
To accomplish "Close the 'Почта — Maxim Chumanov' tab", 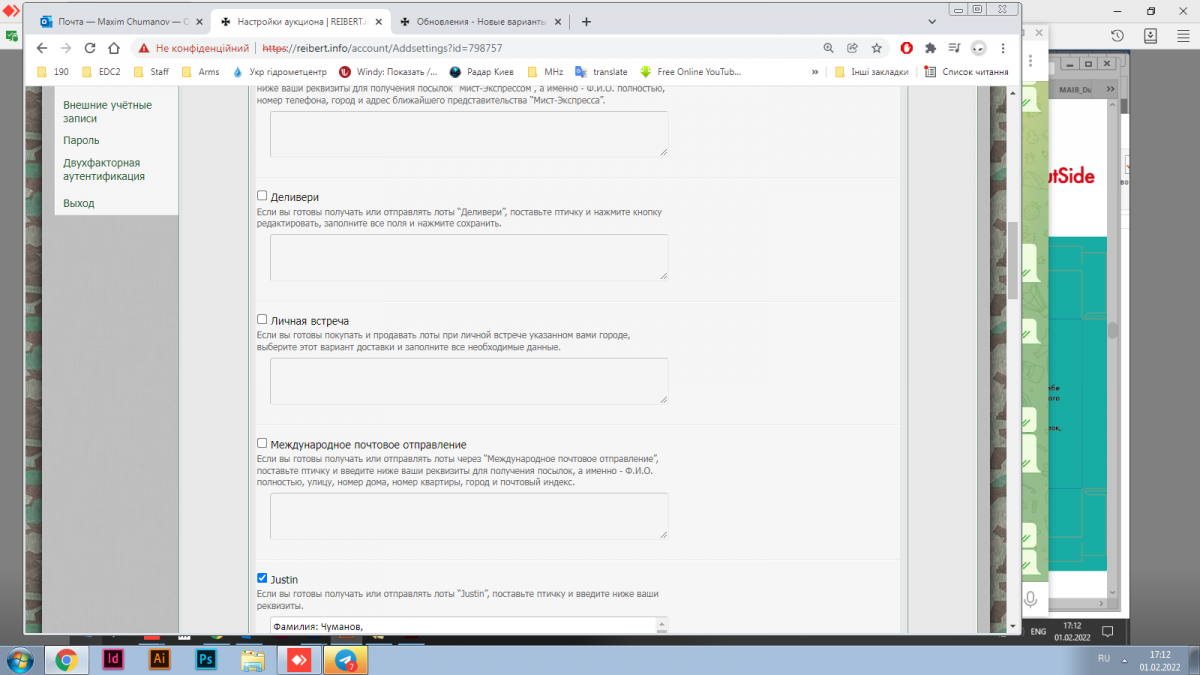I will (197, 21).
